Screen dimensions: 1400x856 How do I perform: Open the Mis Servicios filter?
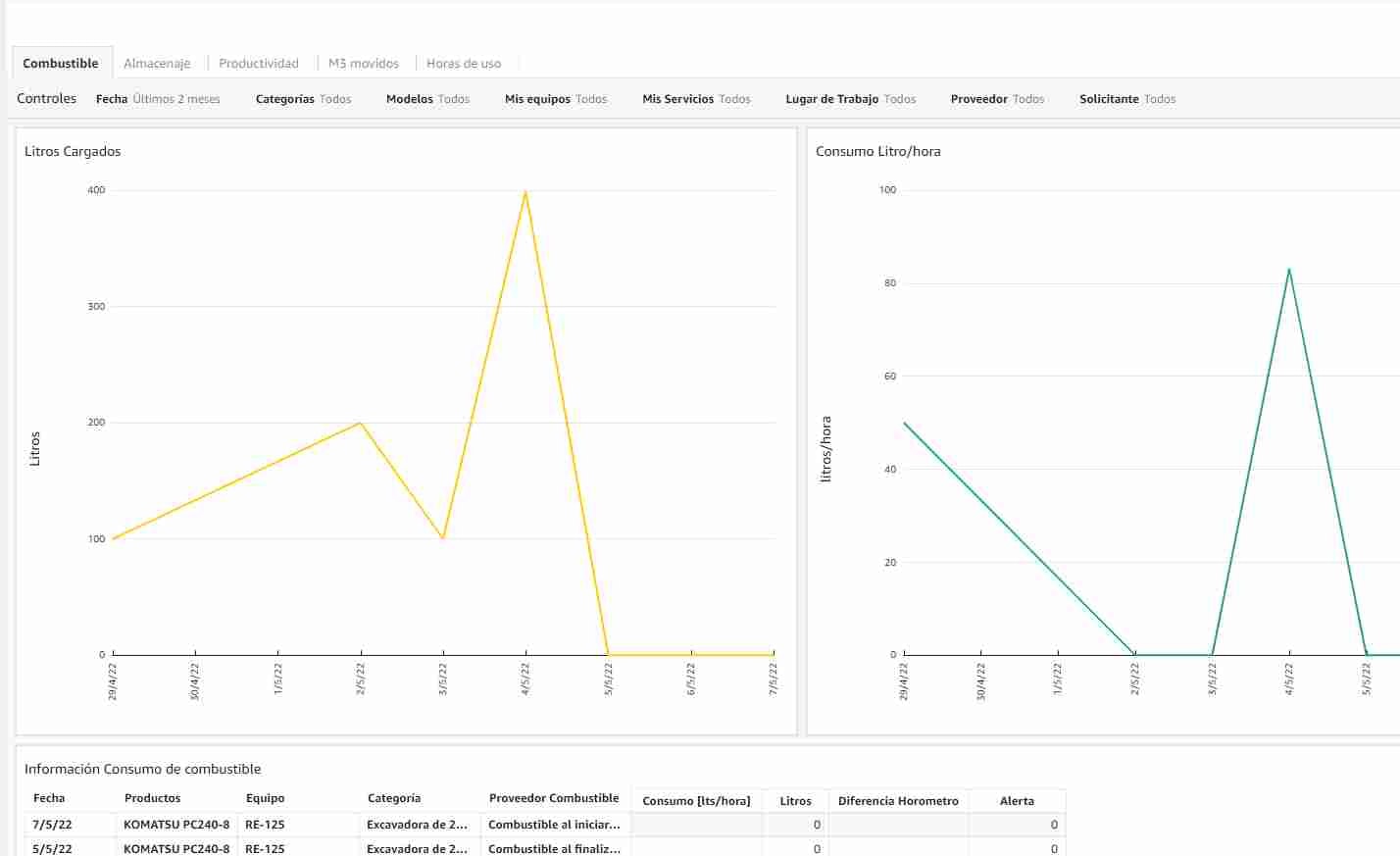[x=696, y=99]
